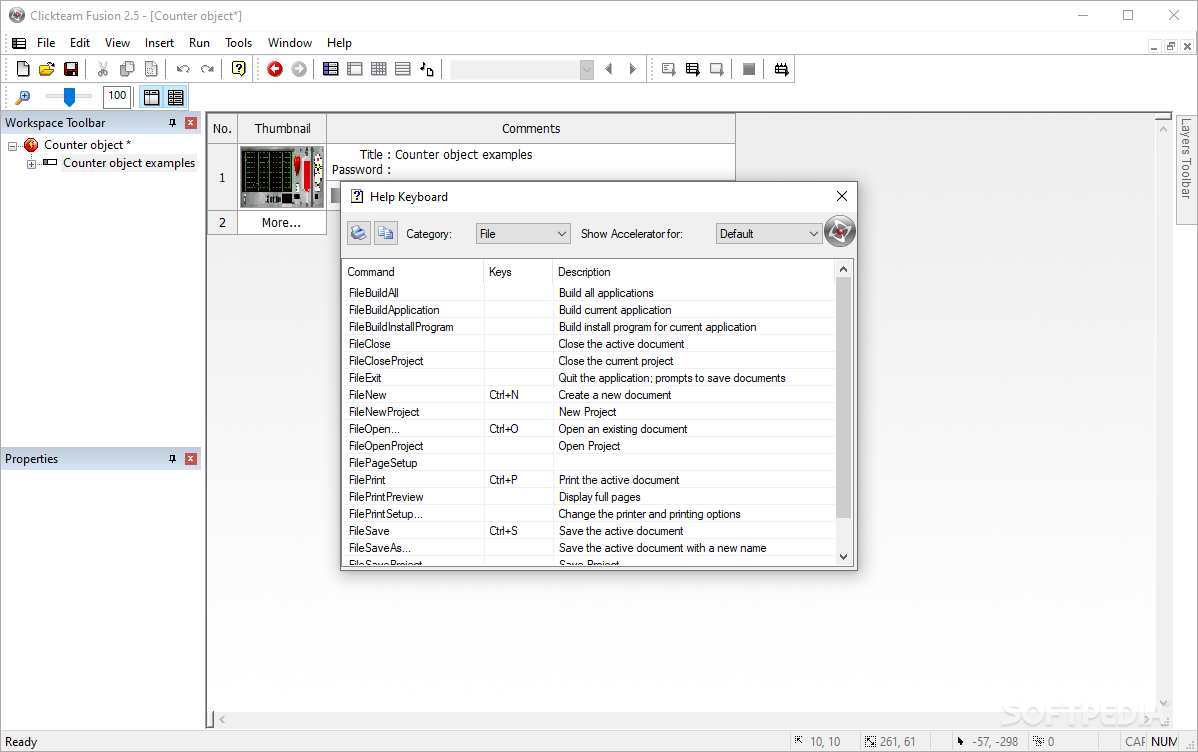Close the Workspace Toolbar panel

tap(191, 123)
